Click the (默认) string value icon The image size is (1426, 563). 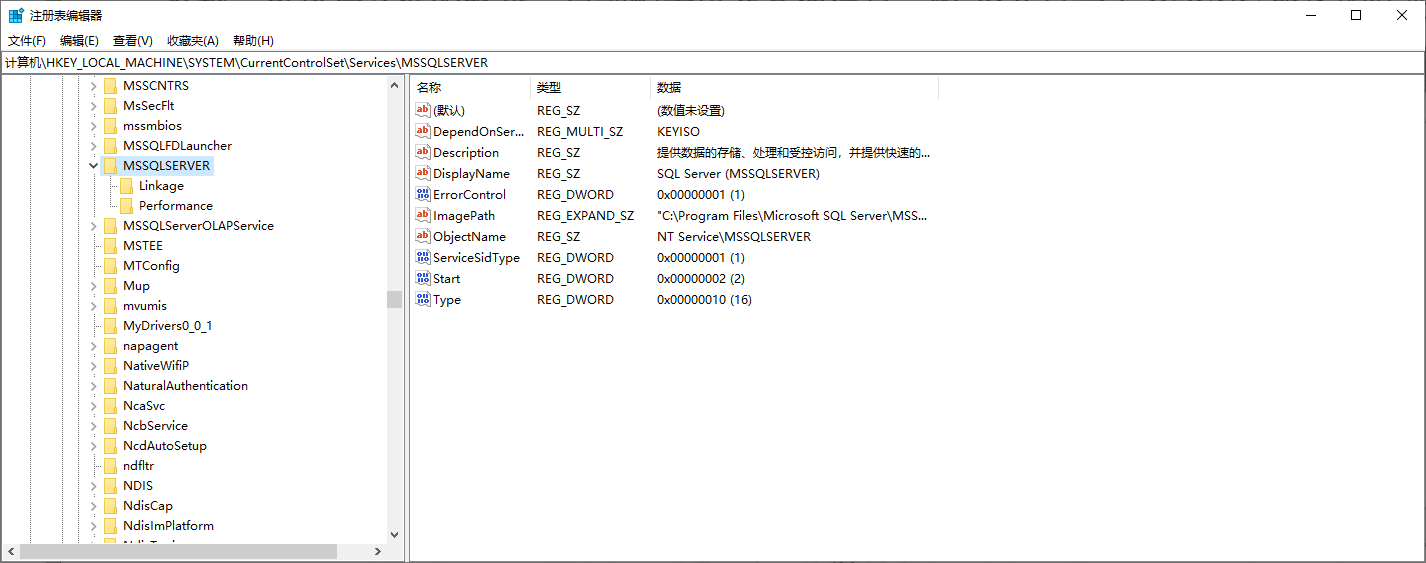click(x=423, y=110)
